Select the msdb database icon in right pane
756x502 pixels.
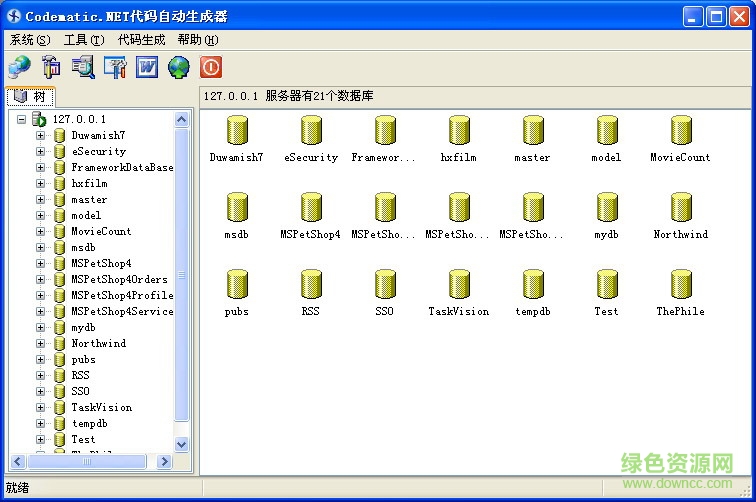click(x=237, y=207)
